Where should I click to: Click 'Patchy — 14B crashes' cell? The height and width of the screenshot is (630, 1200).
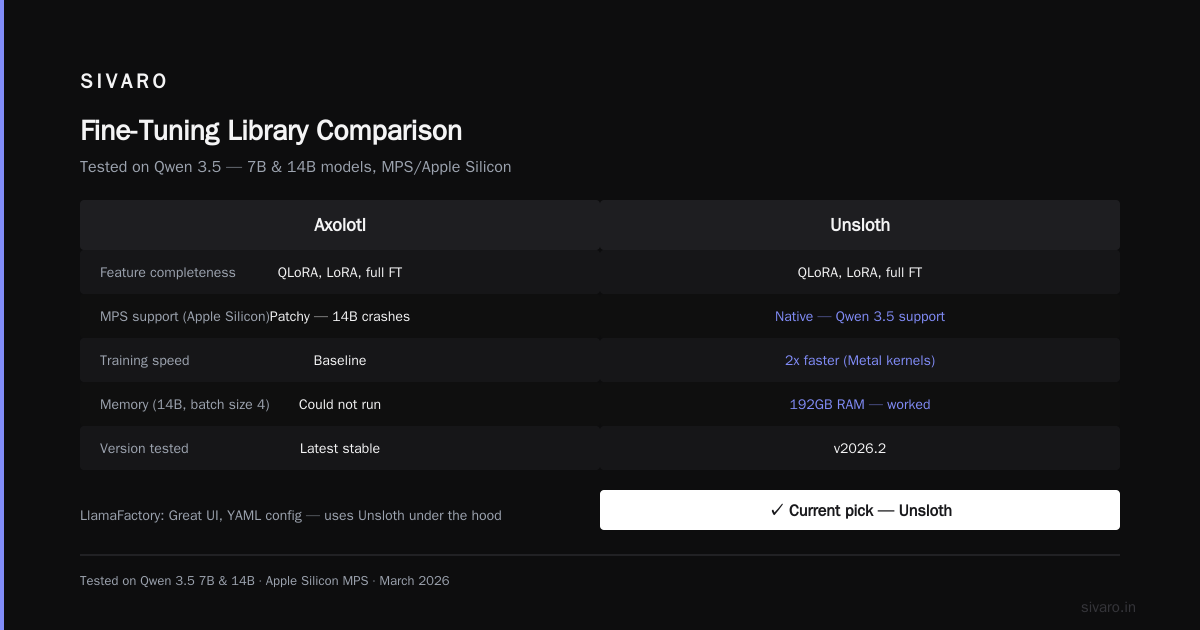pos(340,316)
